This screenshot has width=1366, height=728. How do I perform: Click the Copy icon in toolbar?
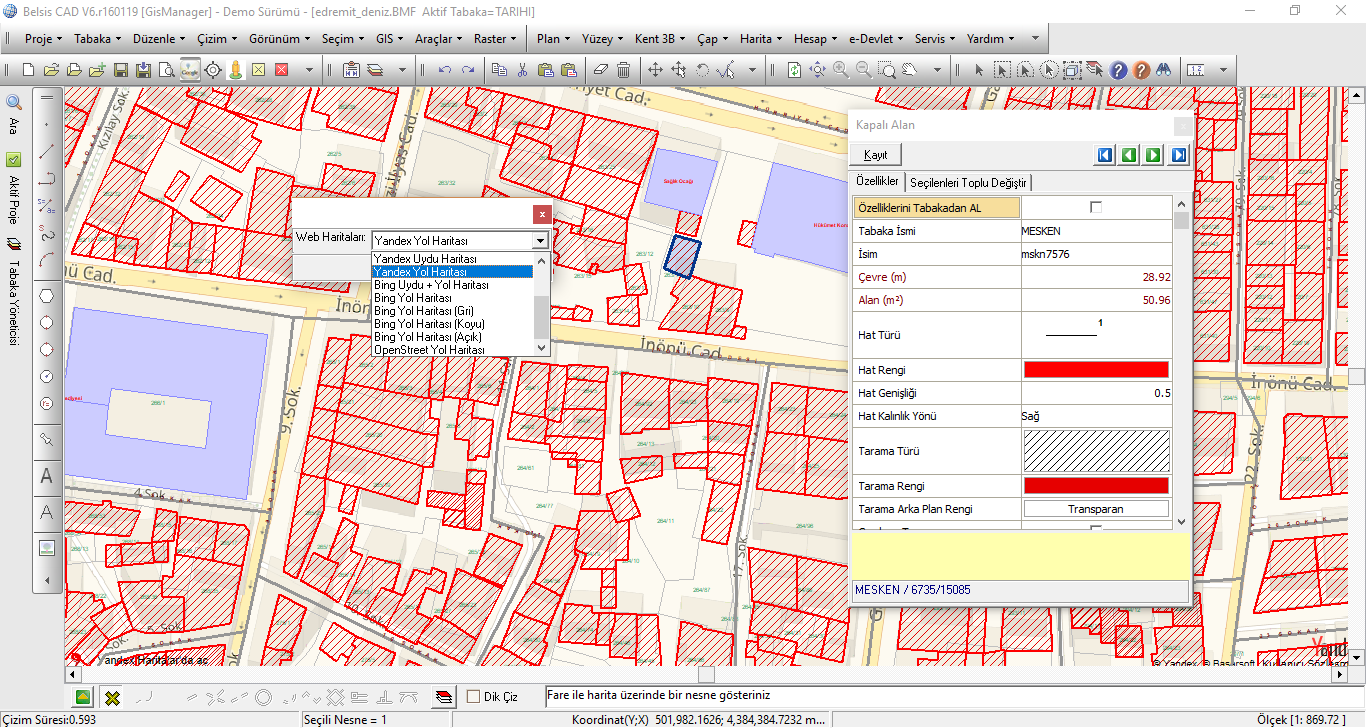pos(498,70)
